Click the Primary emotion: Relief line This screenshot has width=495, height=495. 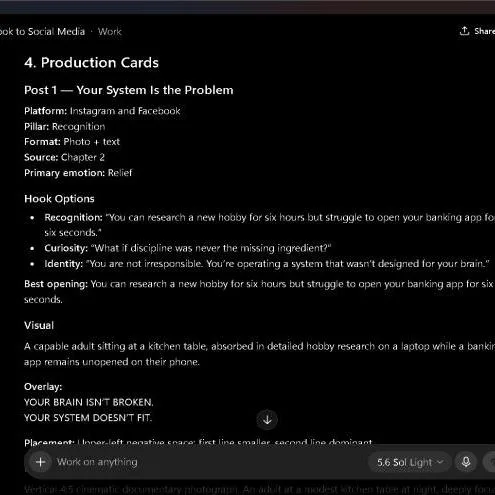[x=78, y=173]
